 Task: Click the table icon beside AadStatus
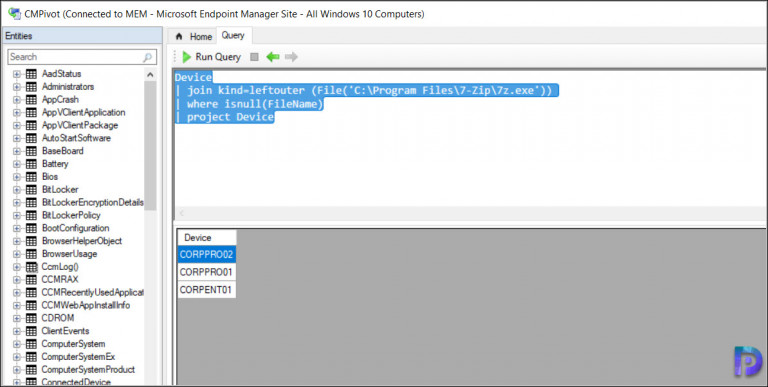(31, 74)
